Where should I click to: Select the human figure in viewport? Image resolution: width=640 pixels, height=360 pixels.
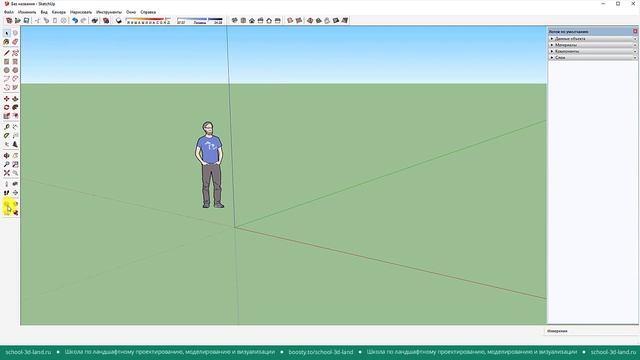pos(210,165)
